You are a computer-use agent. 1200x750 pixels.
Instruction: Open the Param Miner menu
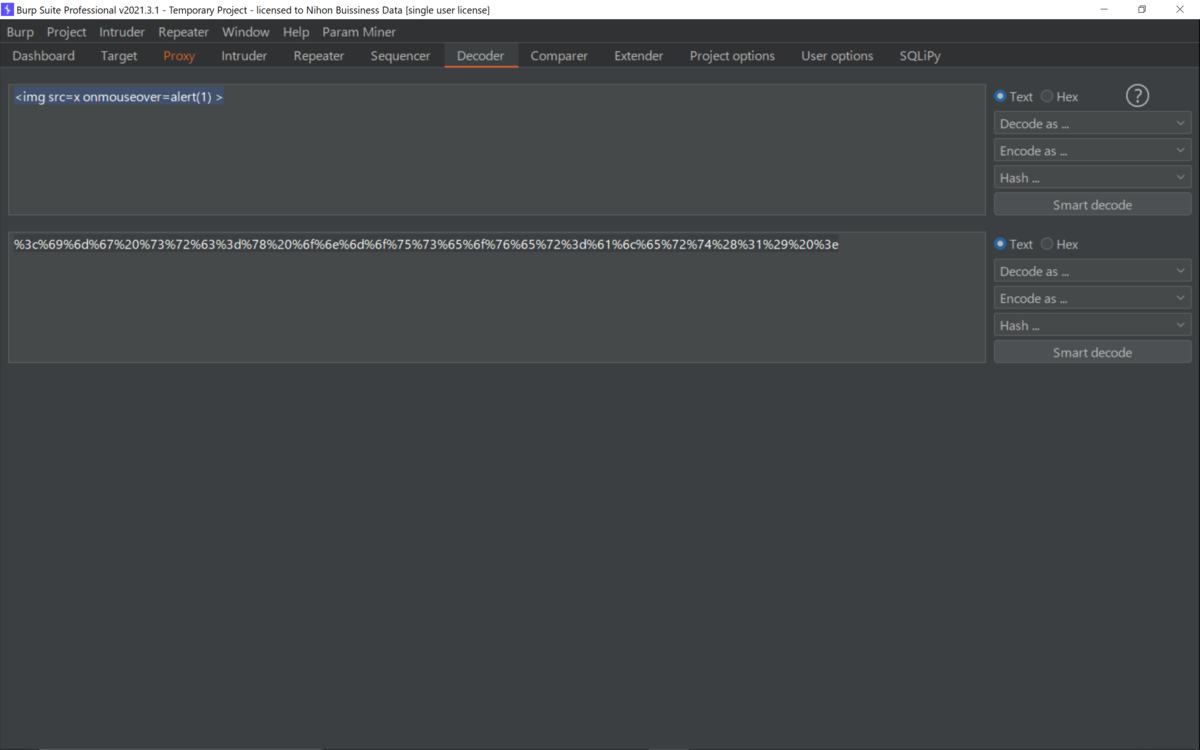(x=359, y=32)
